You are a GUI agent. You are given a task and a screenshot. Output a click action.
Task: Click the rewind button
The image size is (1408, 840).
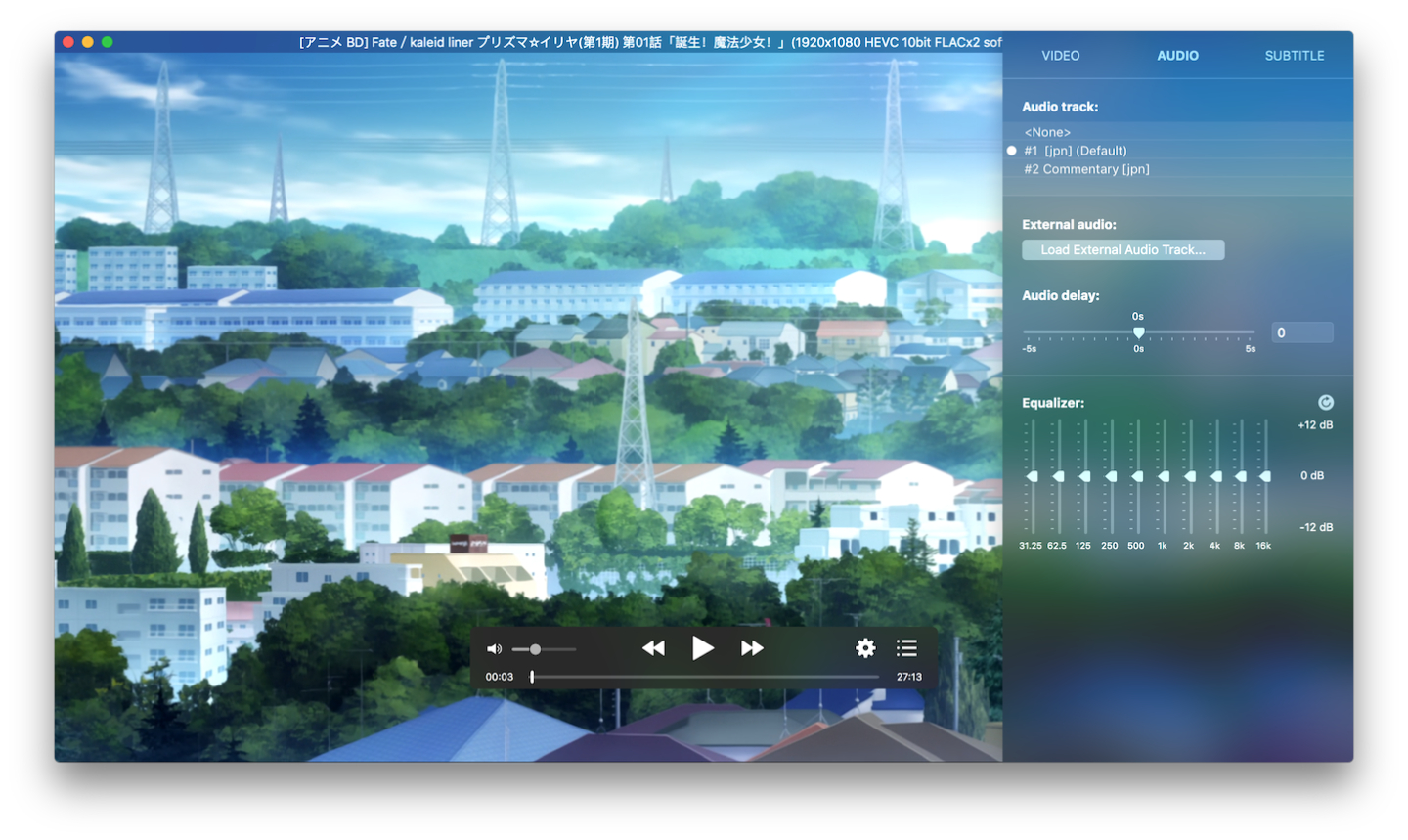click(x=653, y=648)
